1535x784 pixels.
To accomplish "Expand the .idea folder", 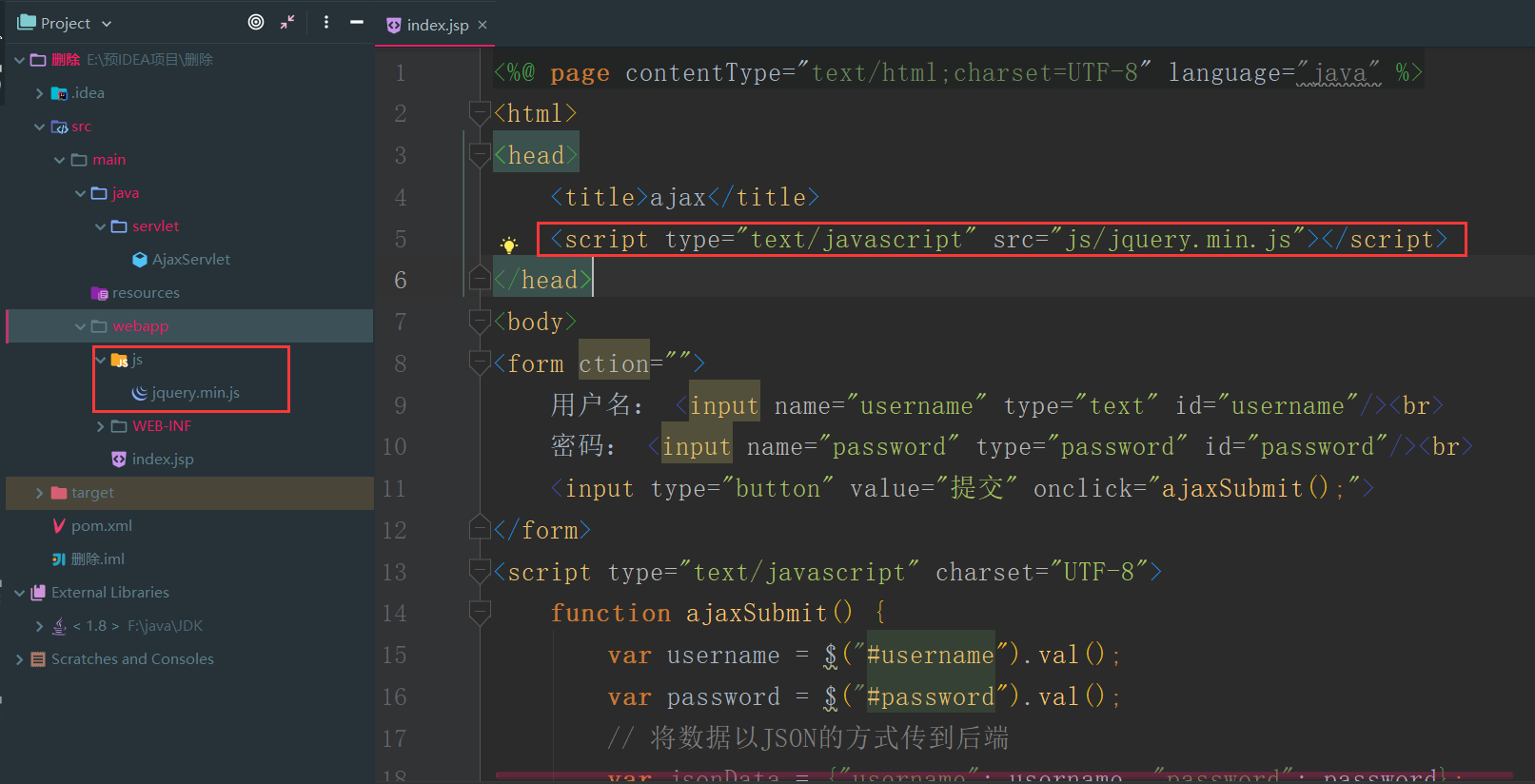I will (x=39, y=93).
